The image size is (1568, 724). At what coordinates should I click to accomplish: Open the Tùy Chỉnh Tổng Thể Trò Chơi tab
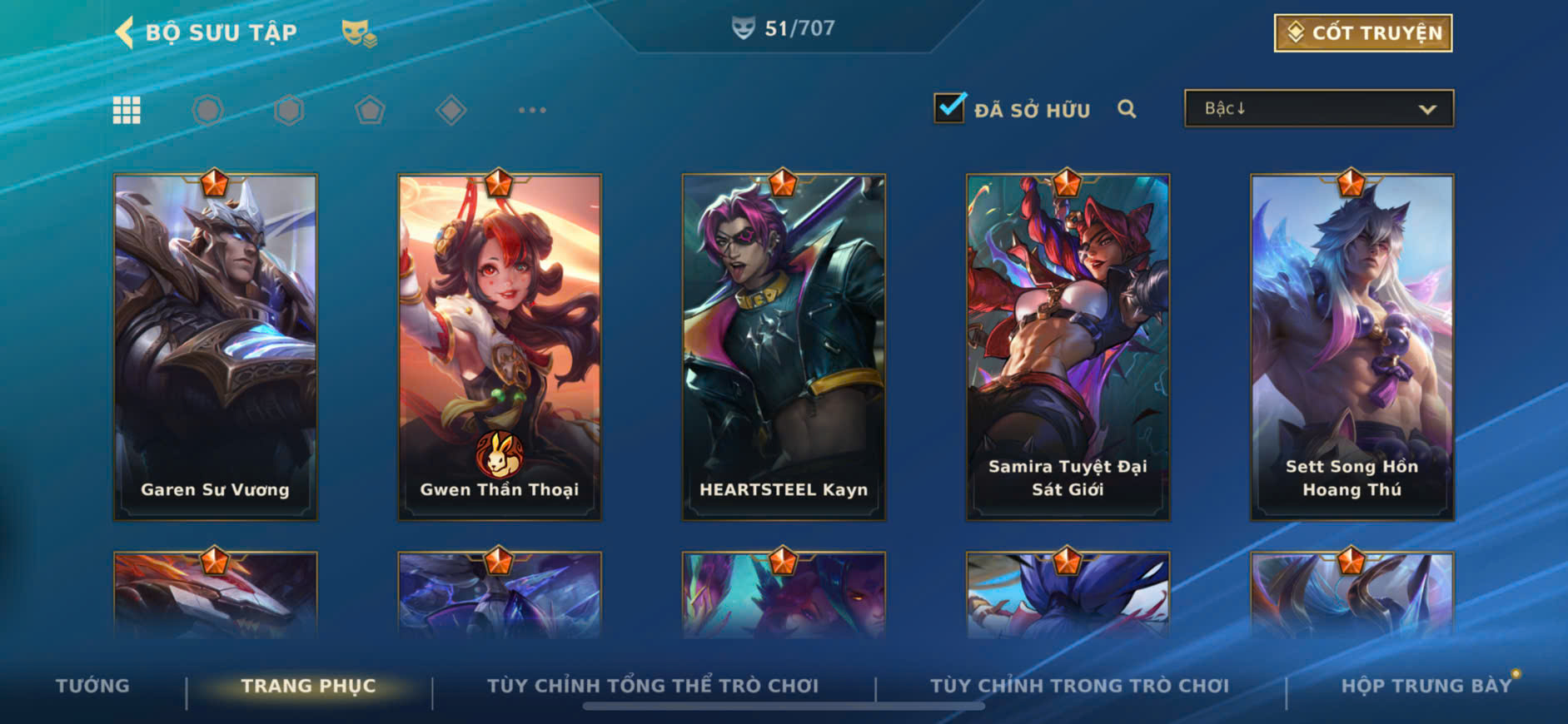[653, 686]
